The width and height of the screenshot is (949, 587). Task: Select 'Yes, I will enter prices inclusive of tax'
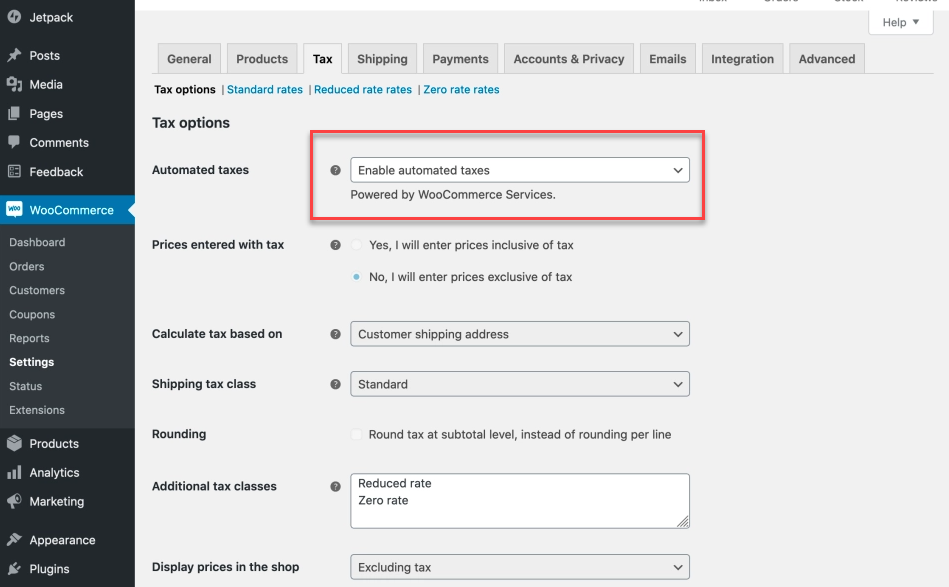coord(356,245)
